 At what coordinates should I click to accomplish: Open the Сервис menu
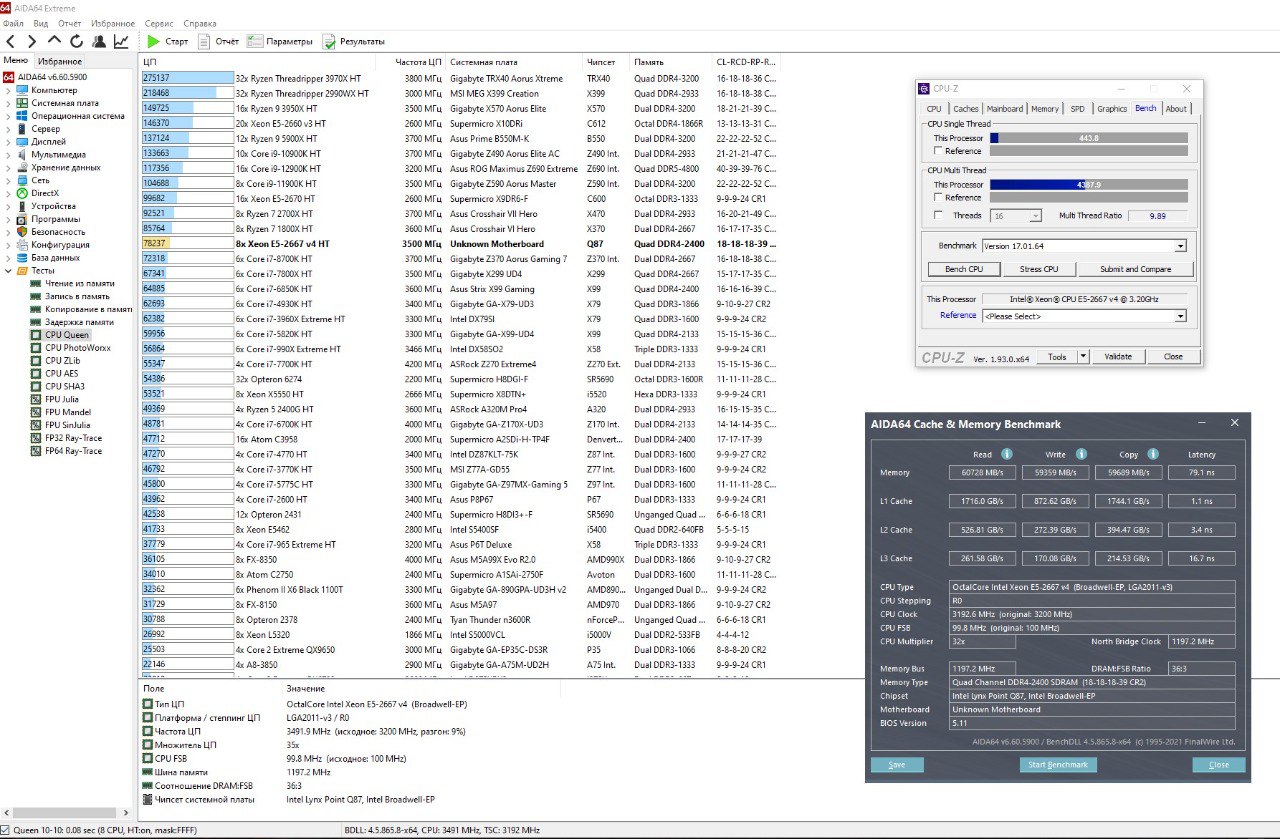click(159, 23)
